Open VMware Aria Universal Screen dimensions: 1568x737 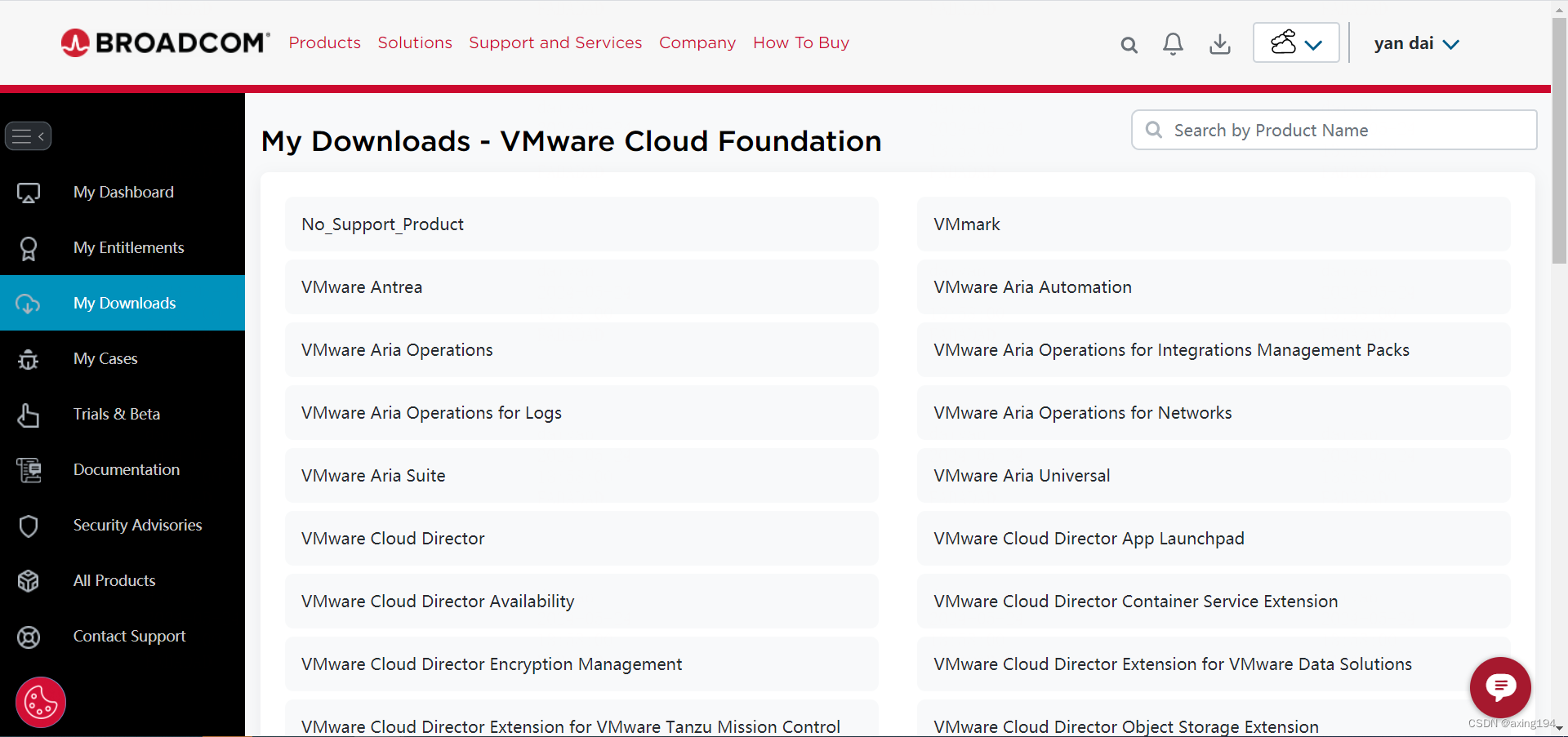pos(1214,476)
